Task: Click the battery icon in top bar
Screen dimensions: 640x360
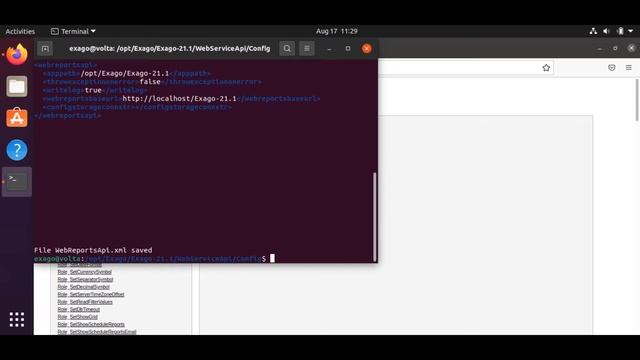Action: pos(620,31)
